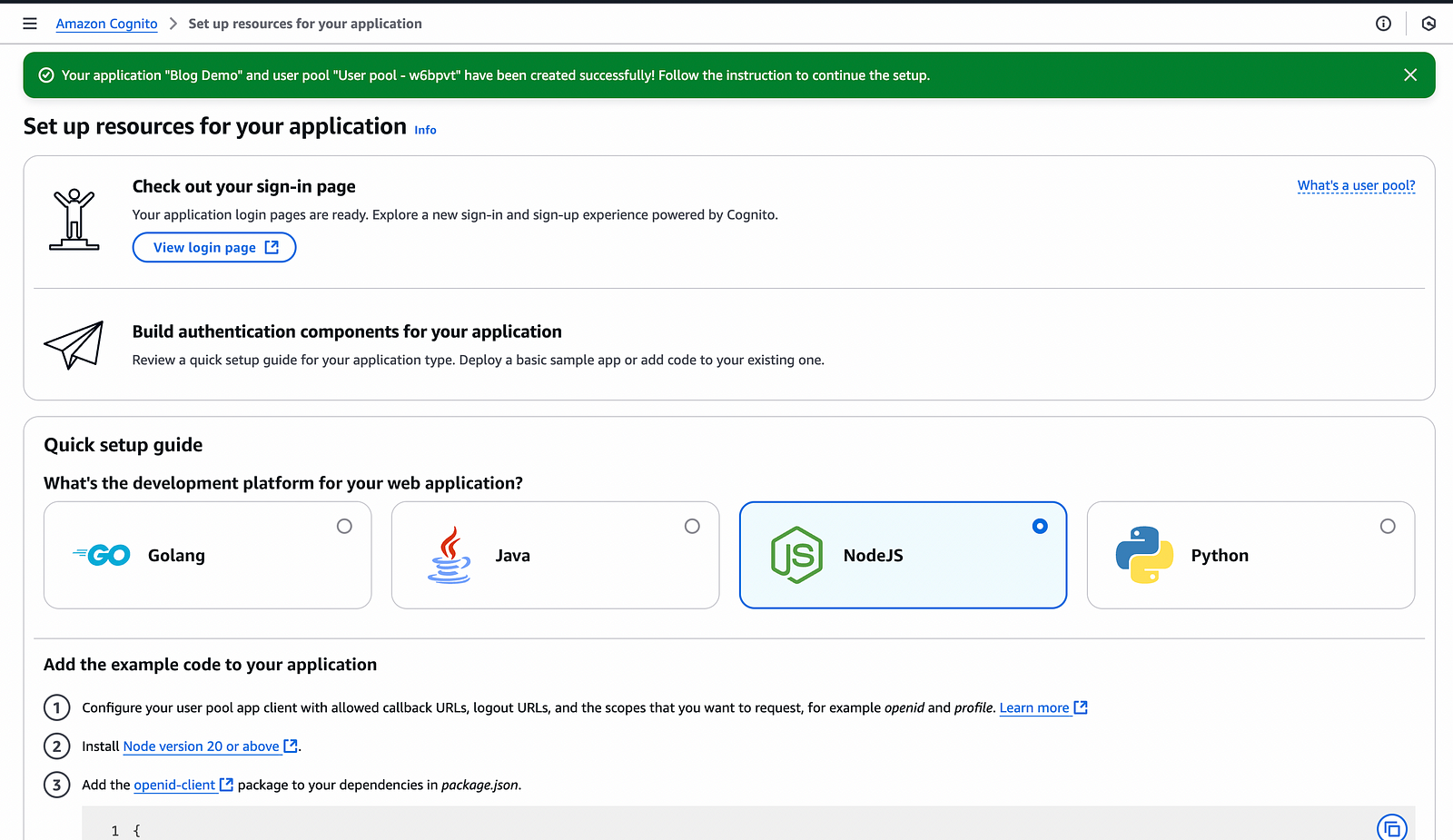Click the breadcrumb text Set up resources
Viewport: 1453px width, 840px height.
coord(305,24)
